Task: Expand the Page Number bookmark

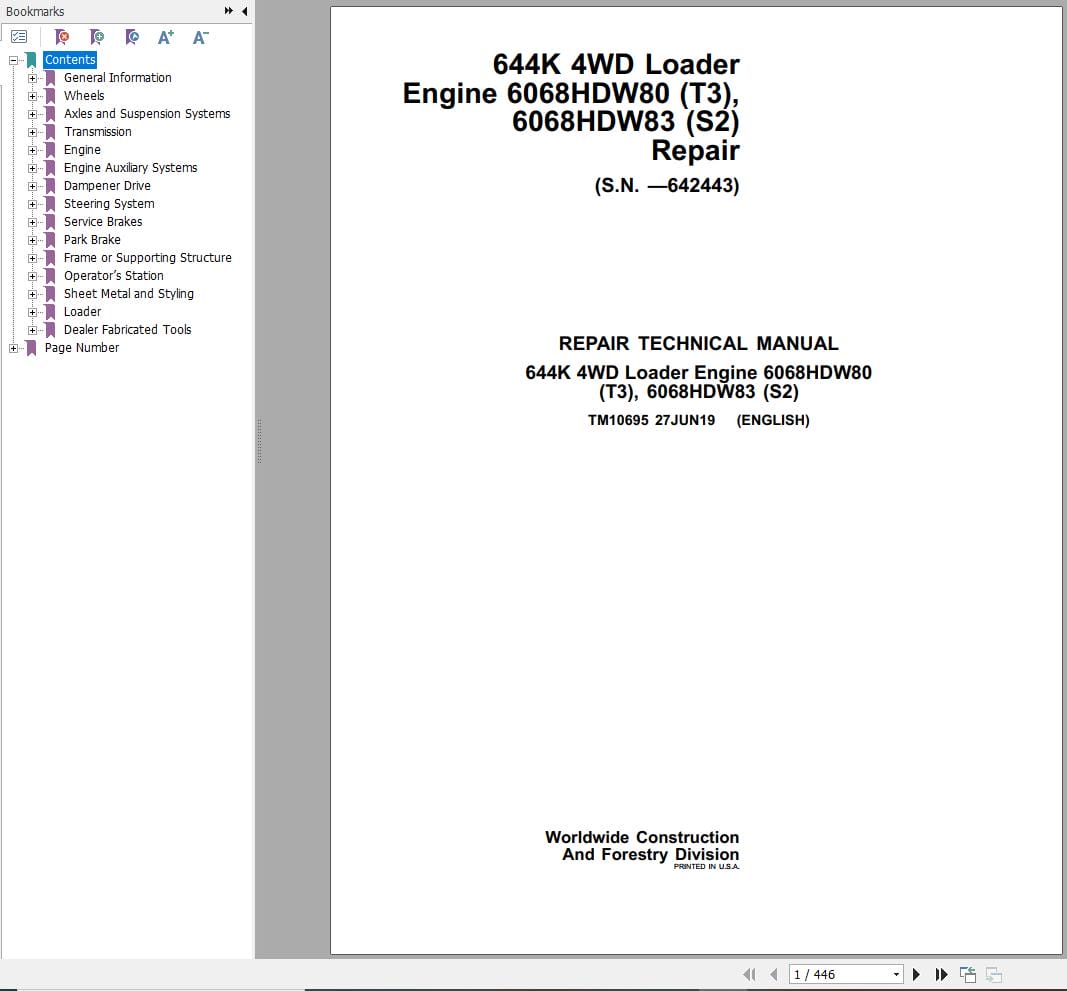Action: [13, 348]
